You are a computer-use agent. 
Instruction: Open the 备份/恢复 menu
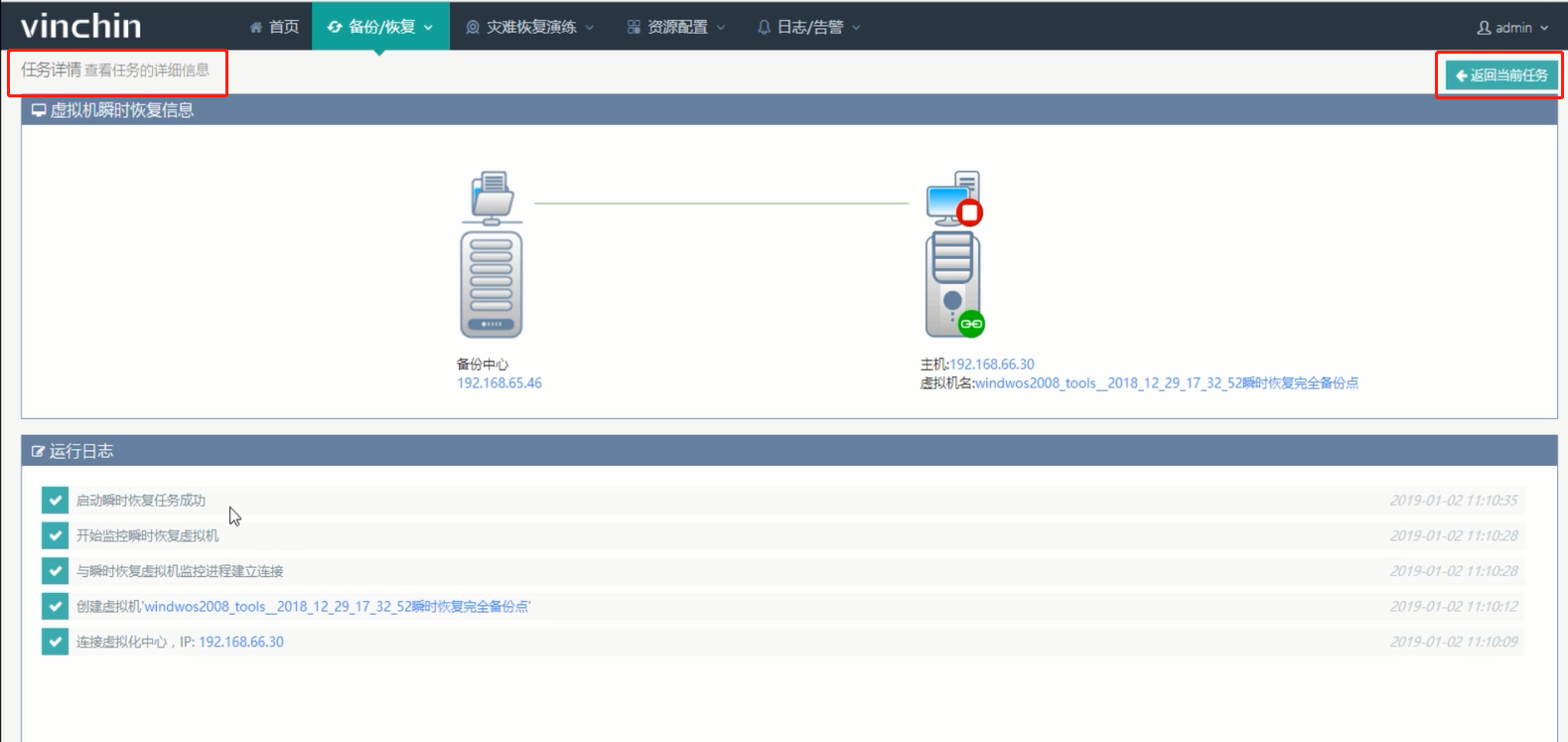(380, 27)
